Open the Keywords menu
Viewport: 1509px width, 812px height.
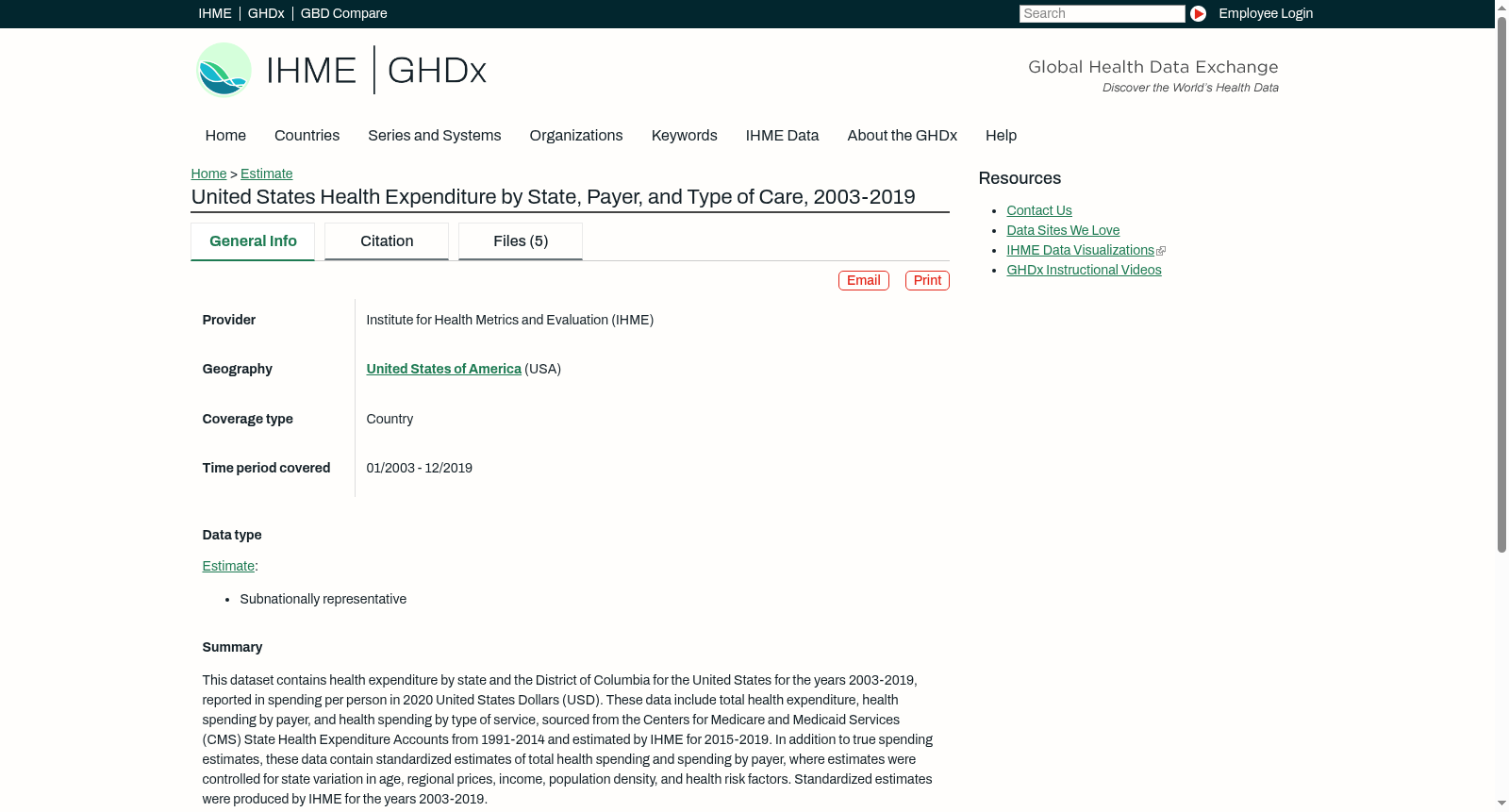pyautogui.click(x=685, y=136)
